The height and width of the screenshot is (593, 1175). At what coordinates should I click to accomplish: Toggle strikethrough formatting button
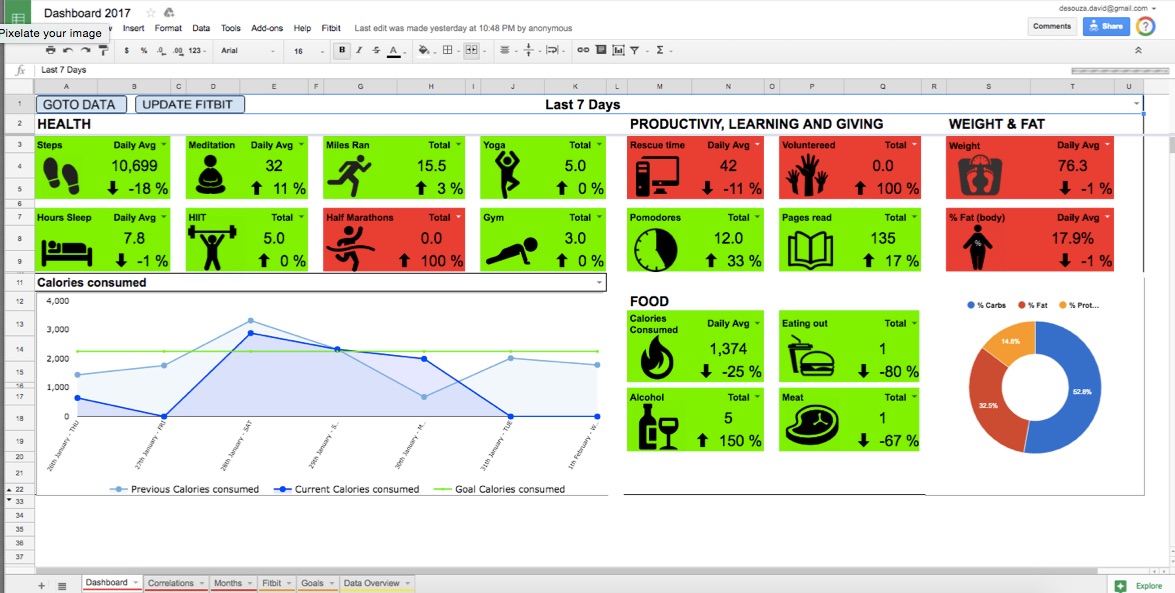376,50
